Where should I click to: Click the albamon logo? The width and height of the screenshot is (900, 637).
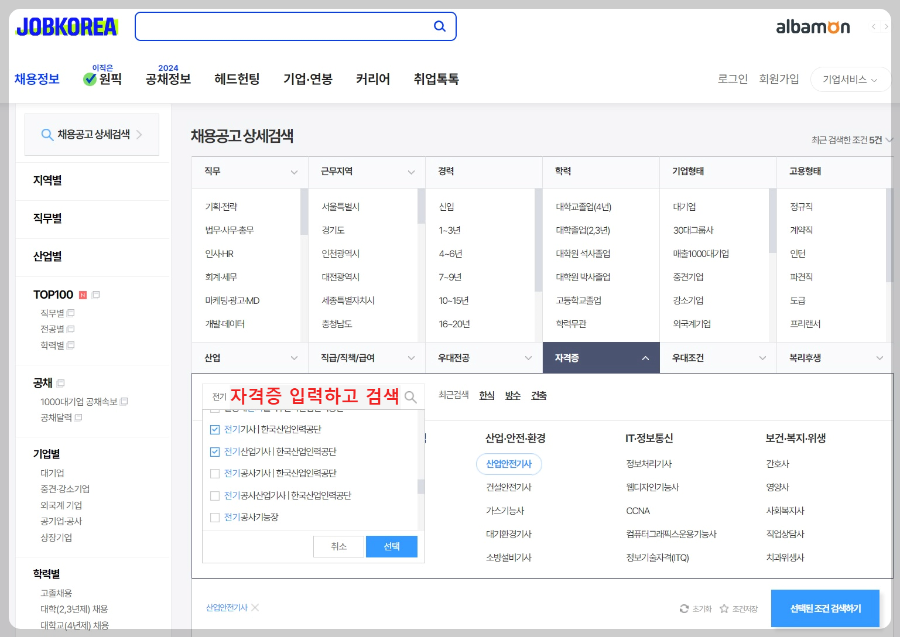pyautogui.click(x=812, y=28)
